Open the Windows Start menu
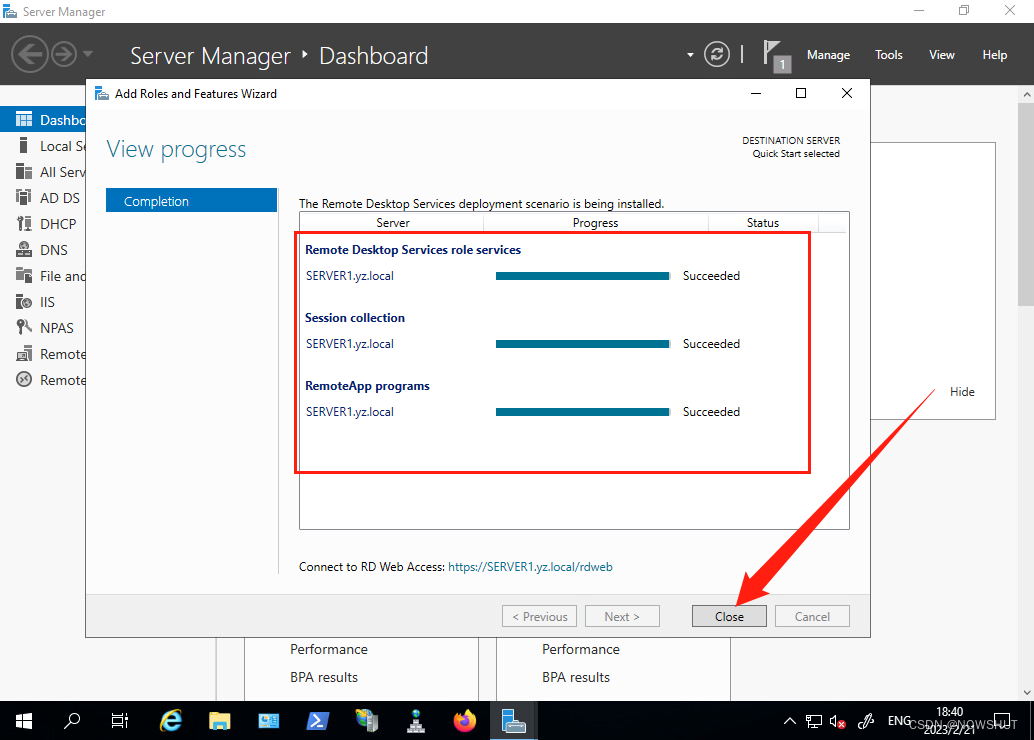The height and width of the screenshot is (740, 1034). click(x=24, y=721)
